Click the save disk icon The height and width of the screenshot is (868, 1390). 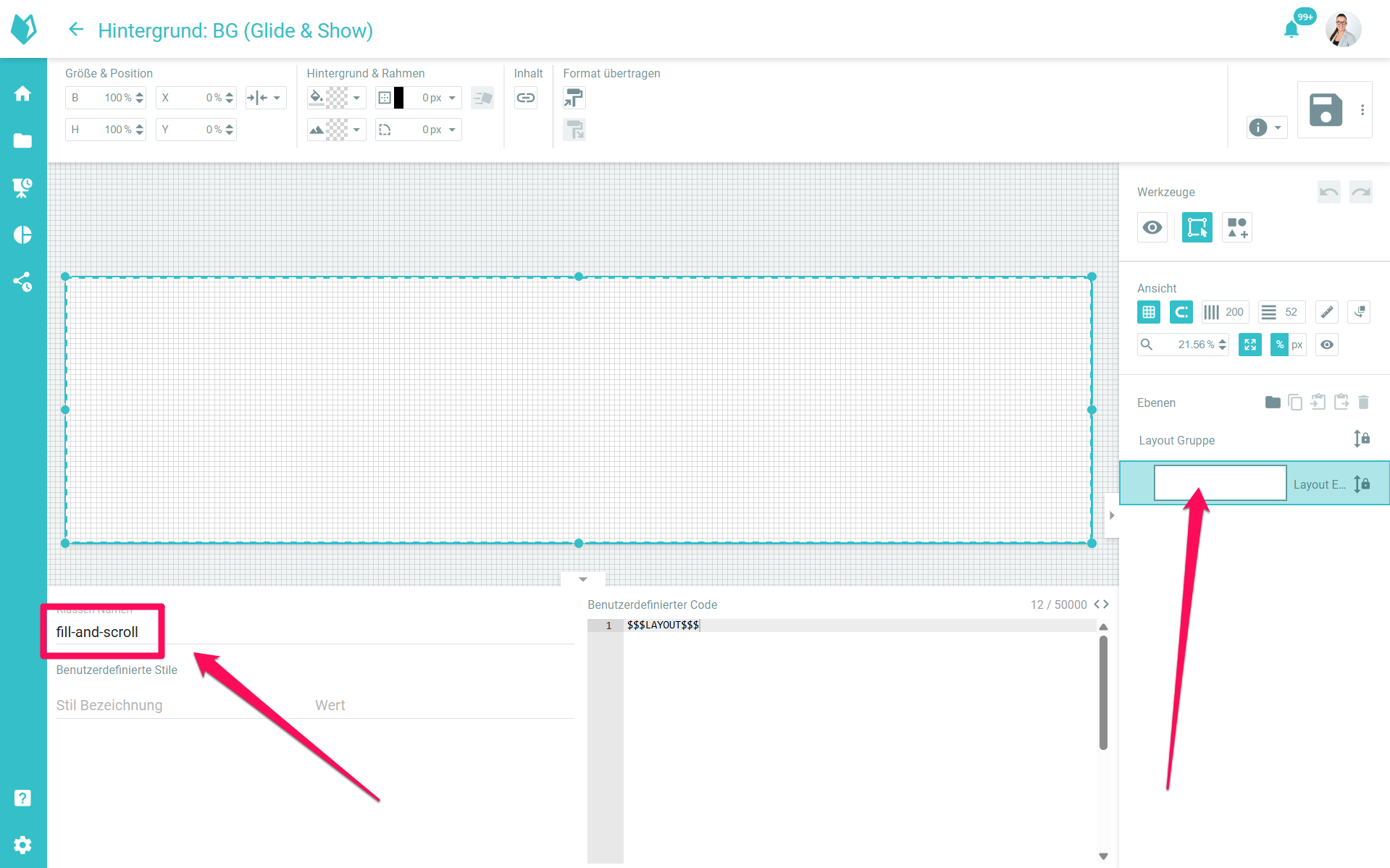(1326, 110)
